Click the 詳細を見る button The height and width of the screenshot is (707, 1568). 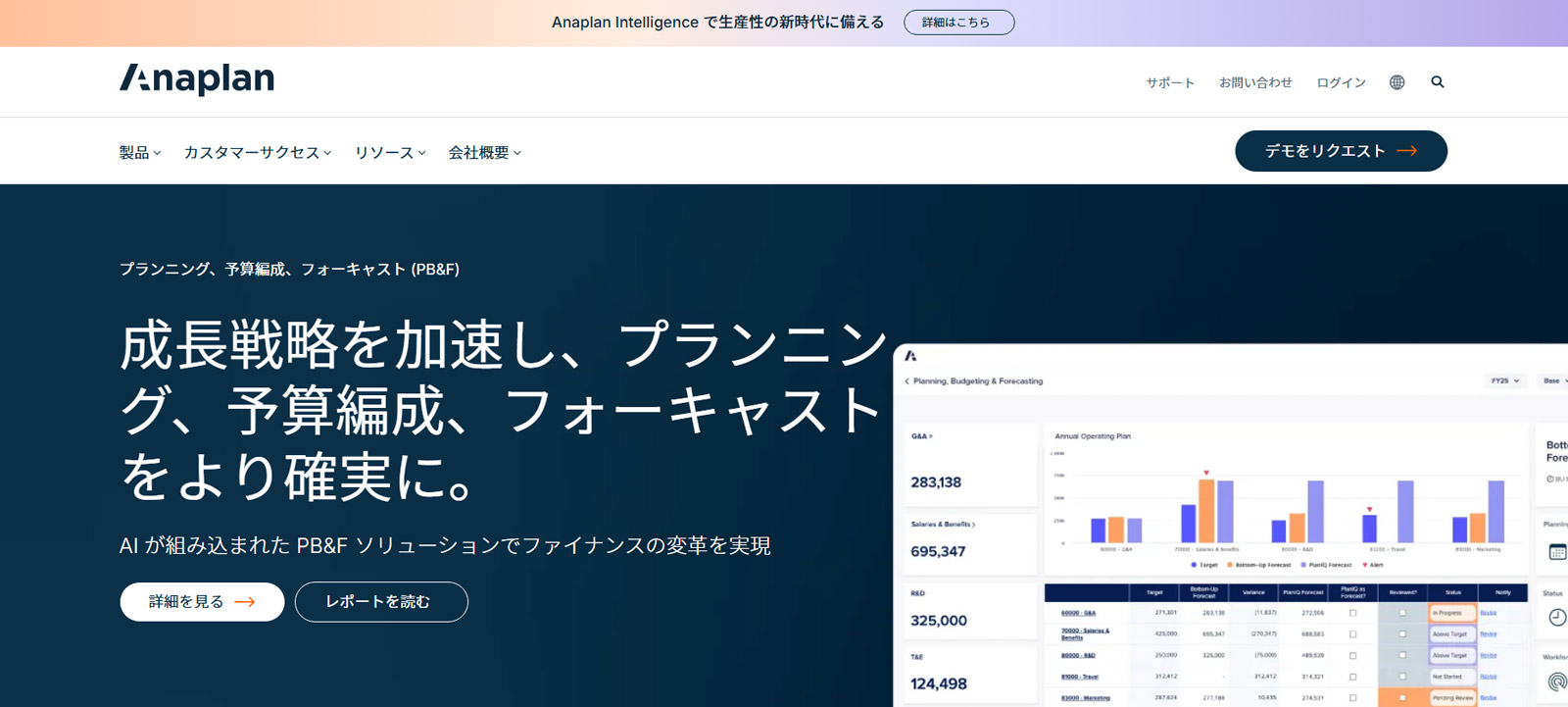202,602
